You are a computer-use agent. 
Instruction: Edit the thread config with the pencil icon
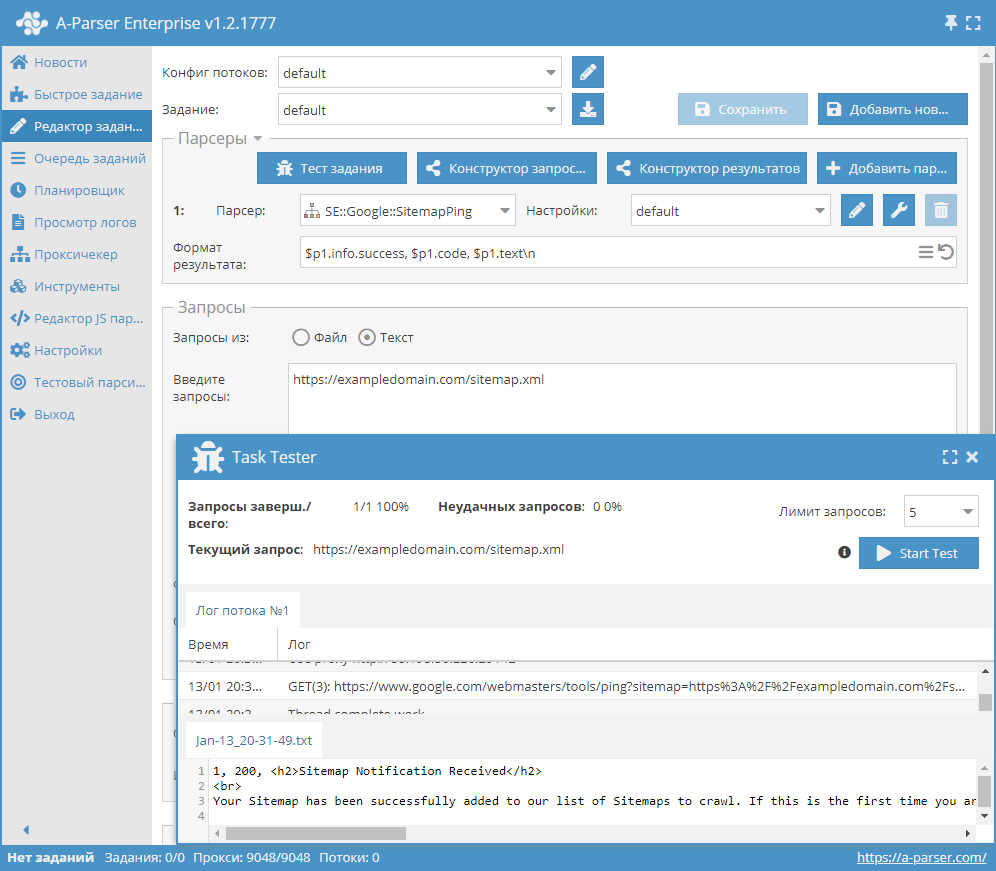[x=588, y=72]
